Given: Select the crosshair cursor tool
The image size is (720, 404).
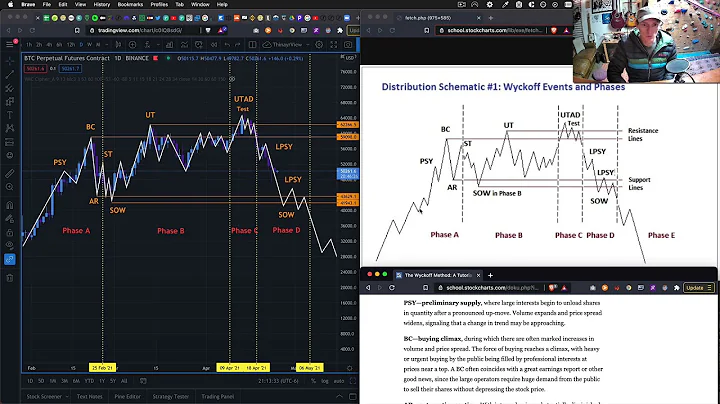Looking at the screenshot, I should (x=10, y=61).
